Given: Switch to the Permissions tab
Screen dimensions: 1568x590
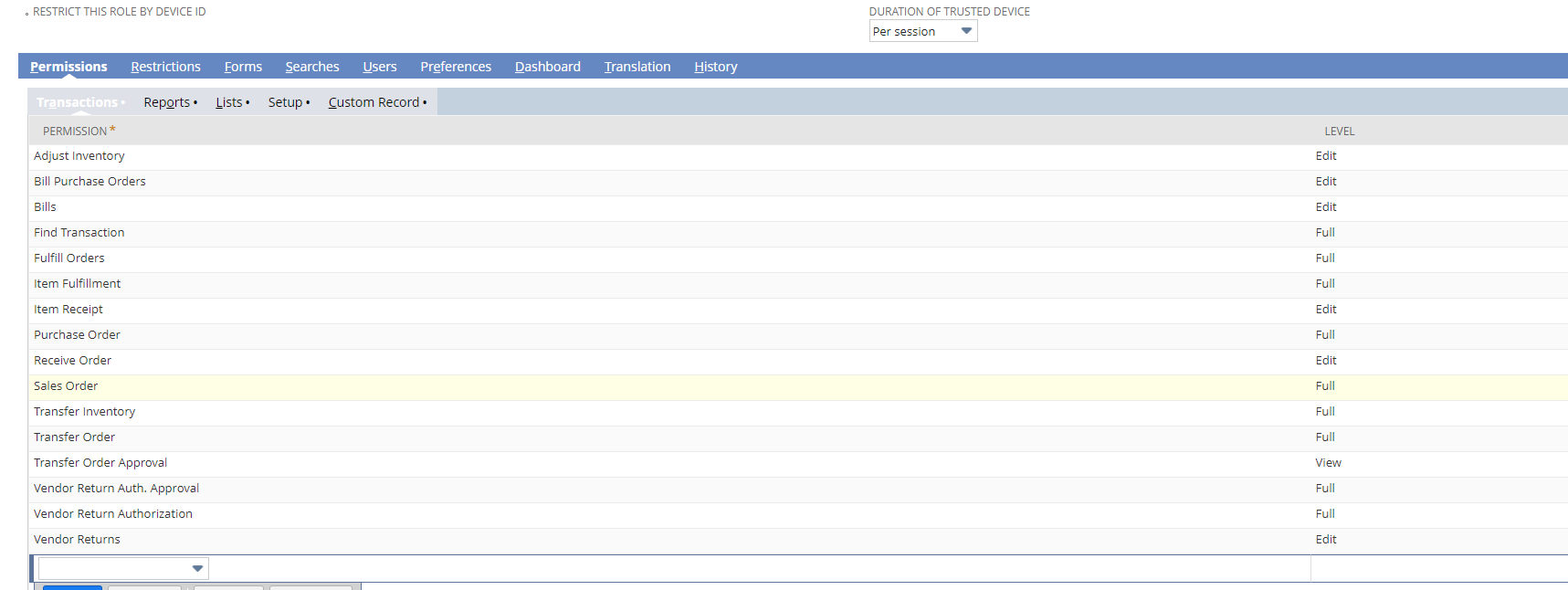Looking at the screenshot, I should pos(68,67).
